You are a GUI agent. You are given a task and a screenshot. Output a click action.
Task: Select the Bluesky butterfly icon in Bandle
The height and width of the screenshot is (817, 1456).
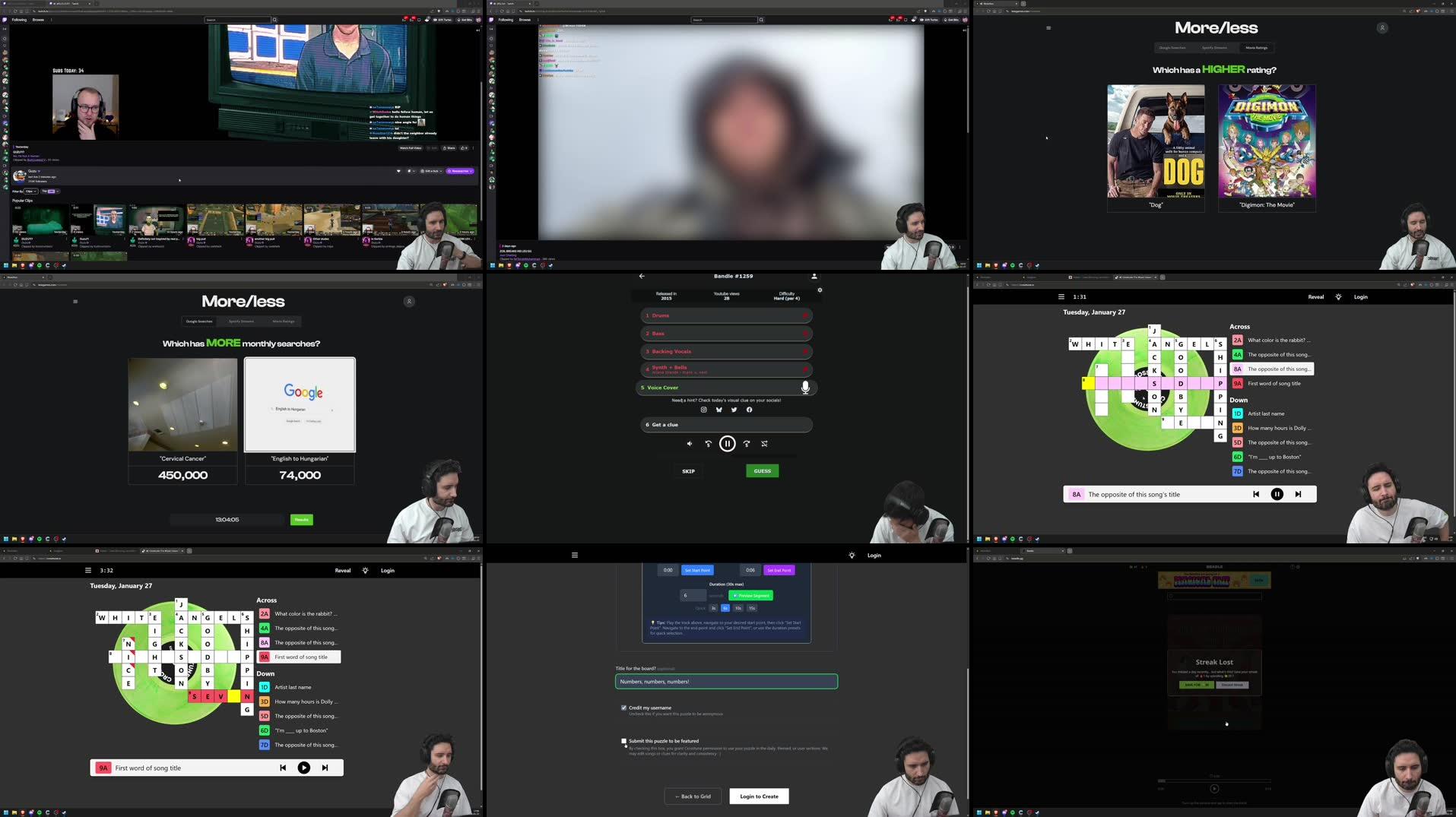718,410
